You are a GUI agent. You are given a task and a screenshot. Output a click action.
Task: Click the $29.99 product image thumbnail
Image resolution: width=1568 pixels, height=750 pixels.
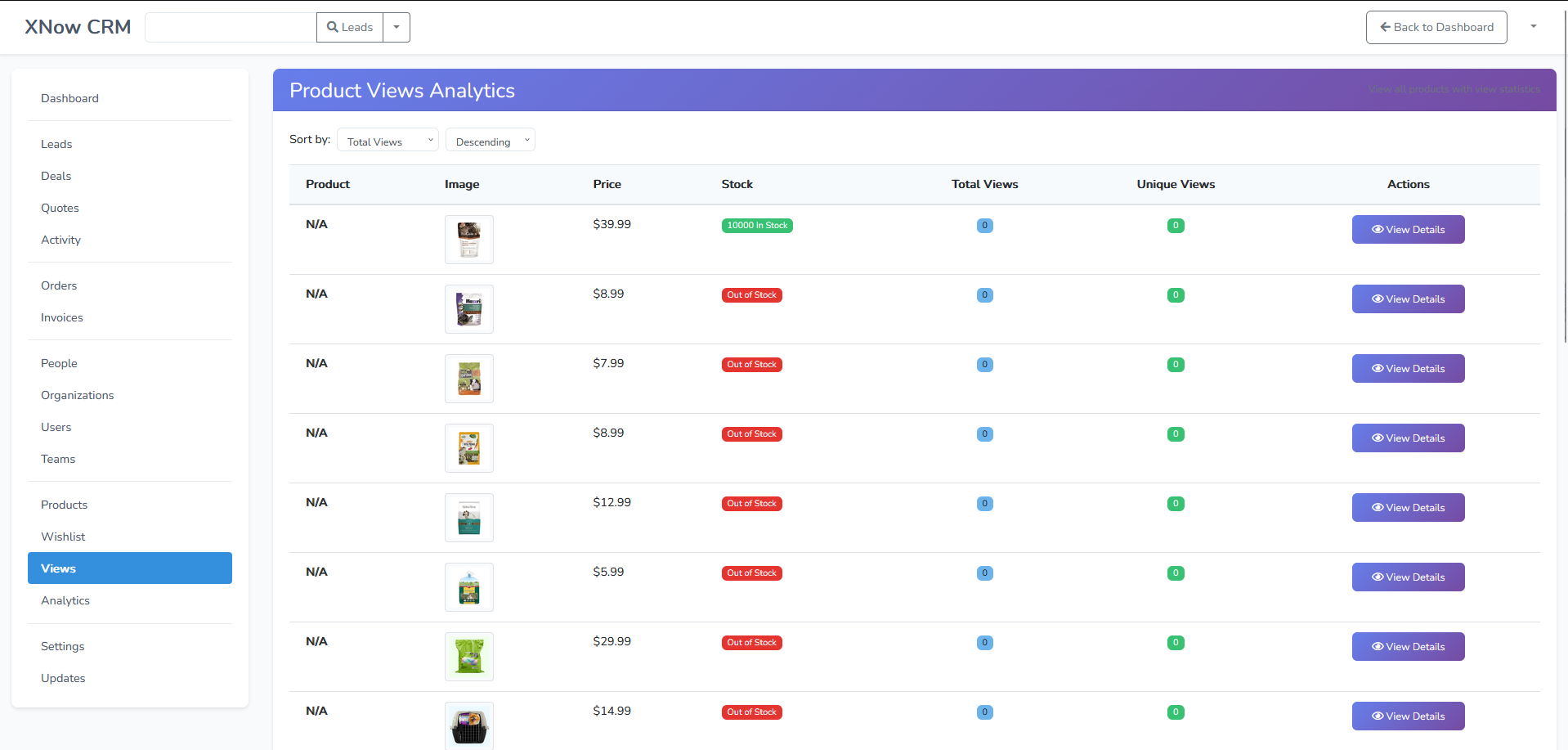coord(468,656)
